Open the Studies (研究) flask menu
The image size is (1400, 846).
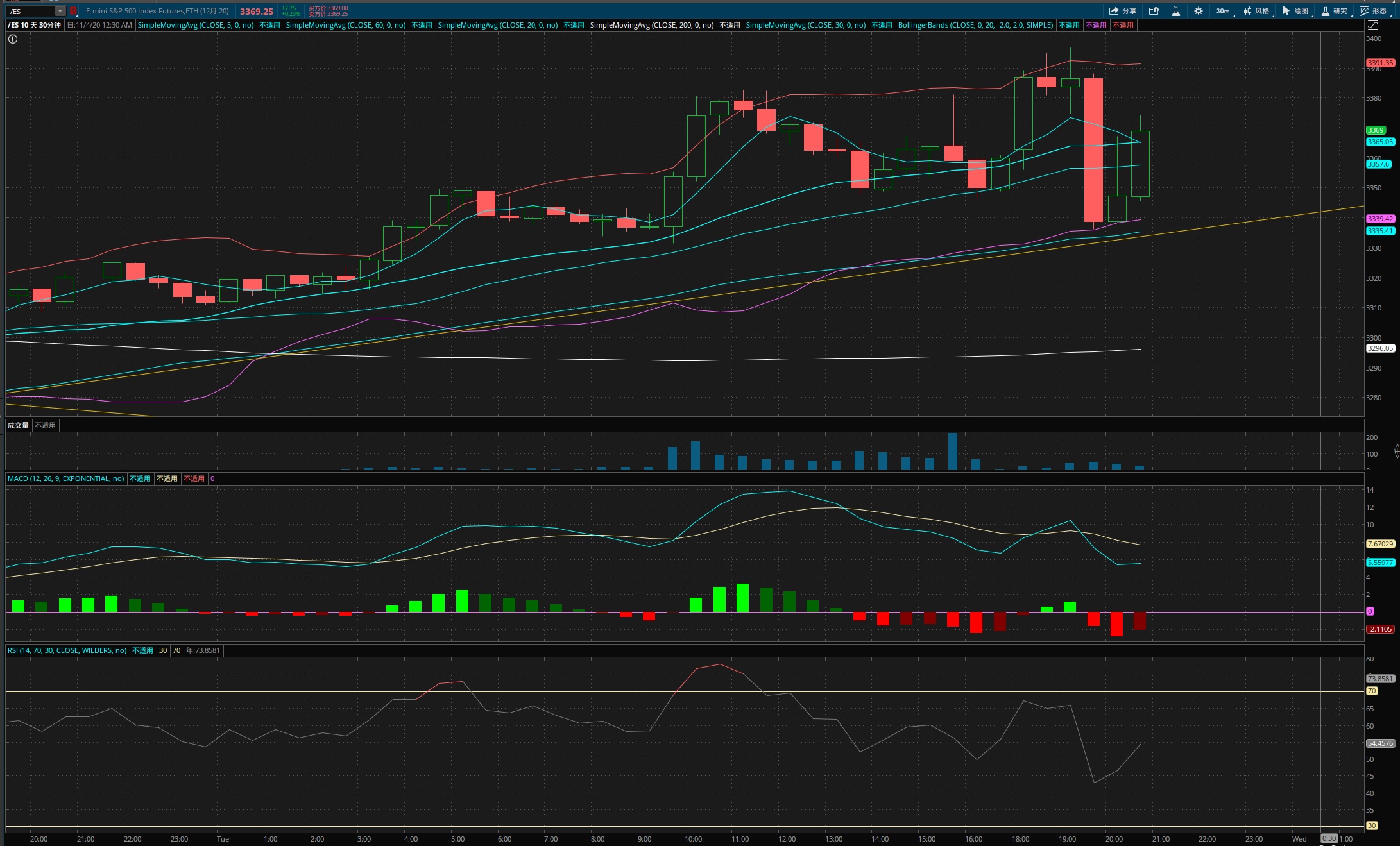pos(1335,11)
